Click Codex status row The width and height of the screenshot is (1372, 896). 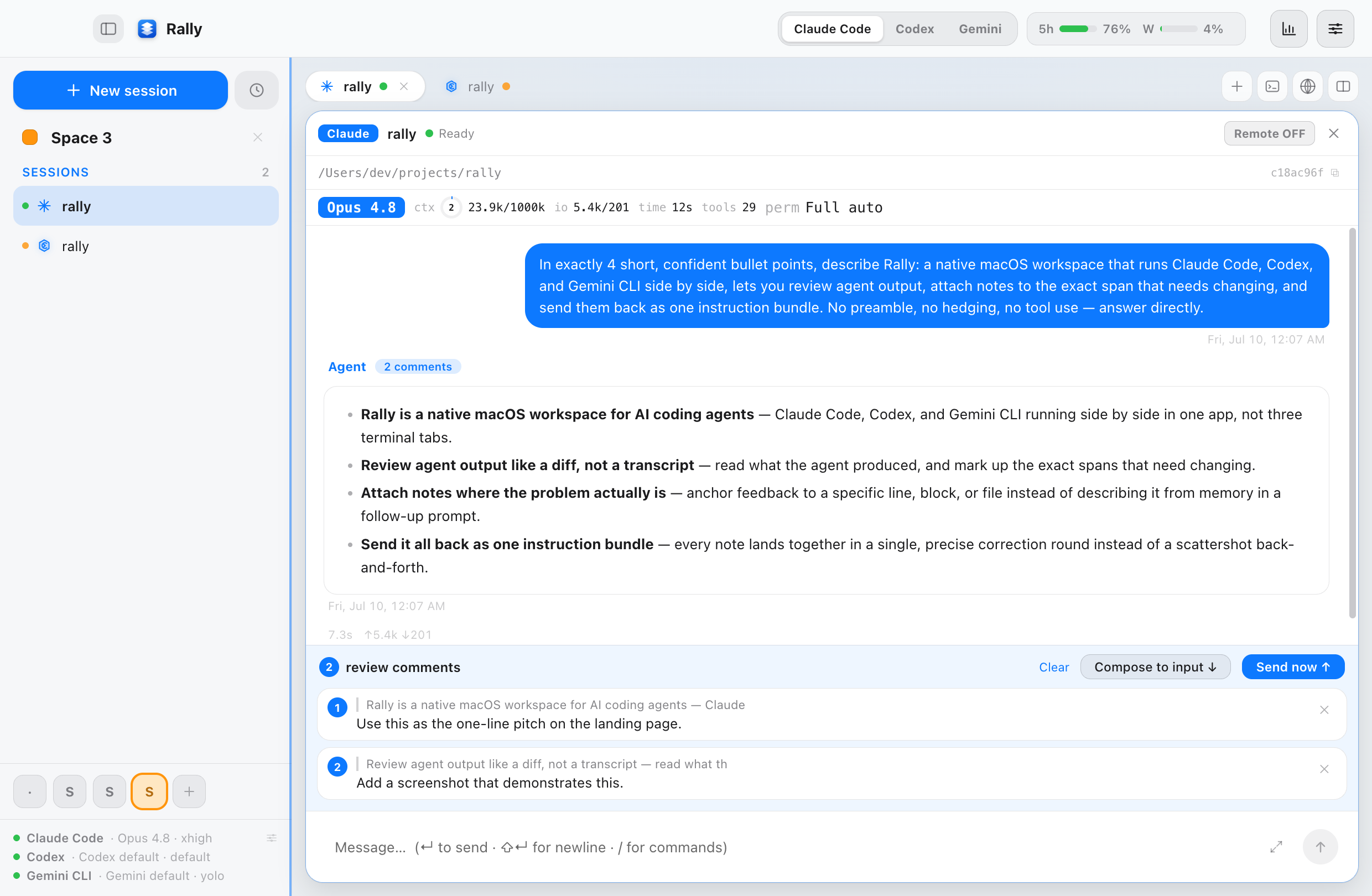(x=112, y=857)
